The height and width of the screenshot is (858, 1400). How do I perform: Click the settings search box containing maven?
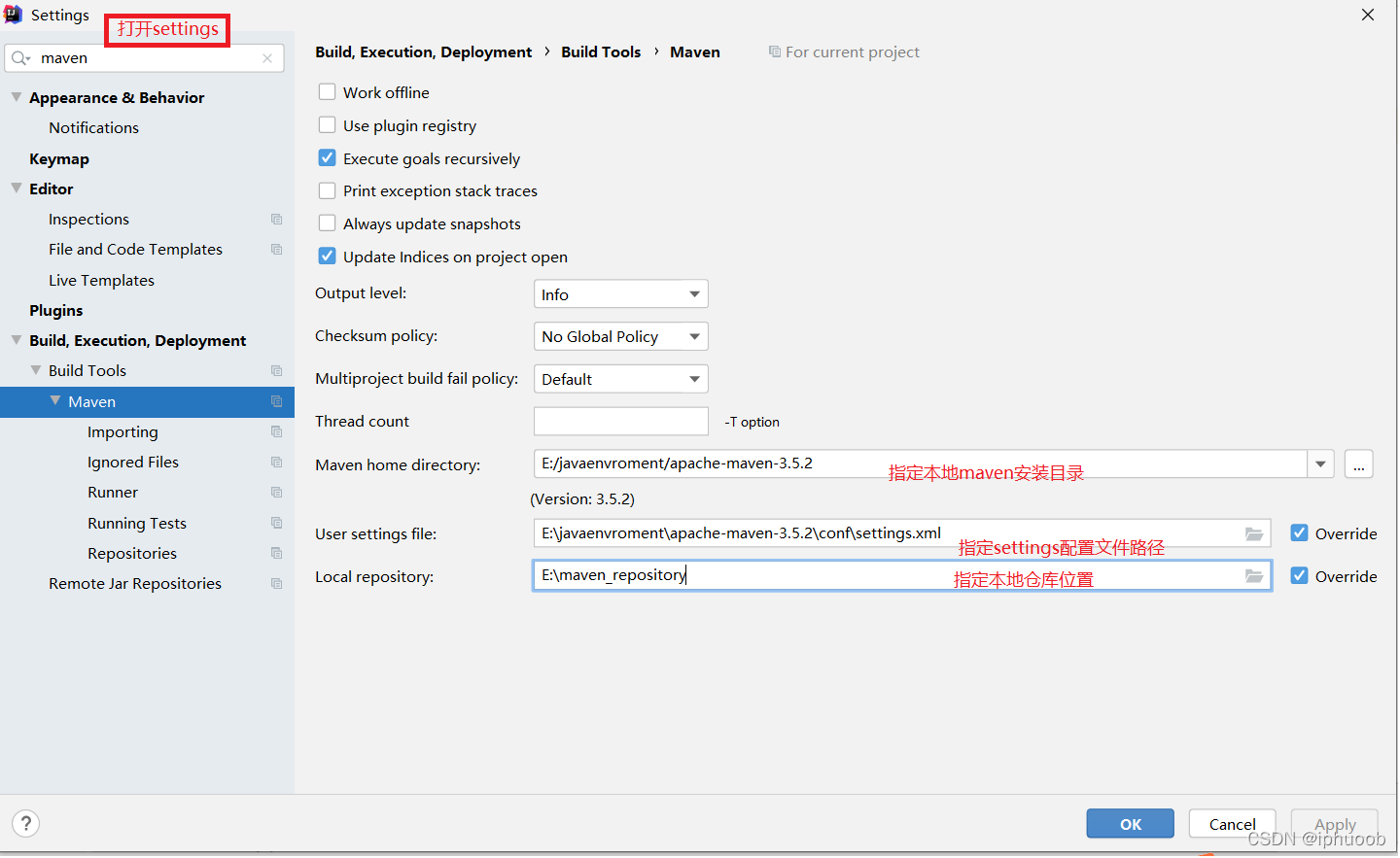coord(146,58)
